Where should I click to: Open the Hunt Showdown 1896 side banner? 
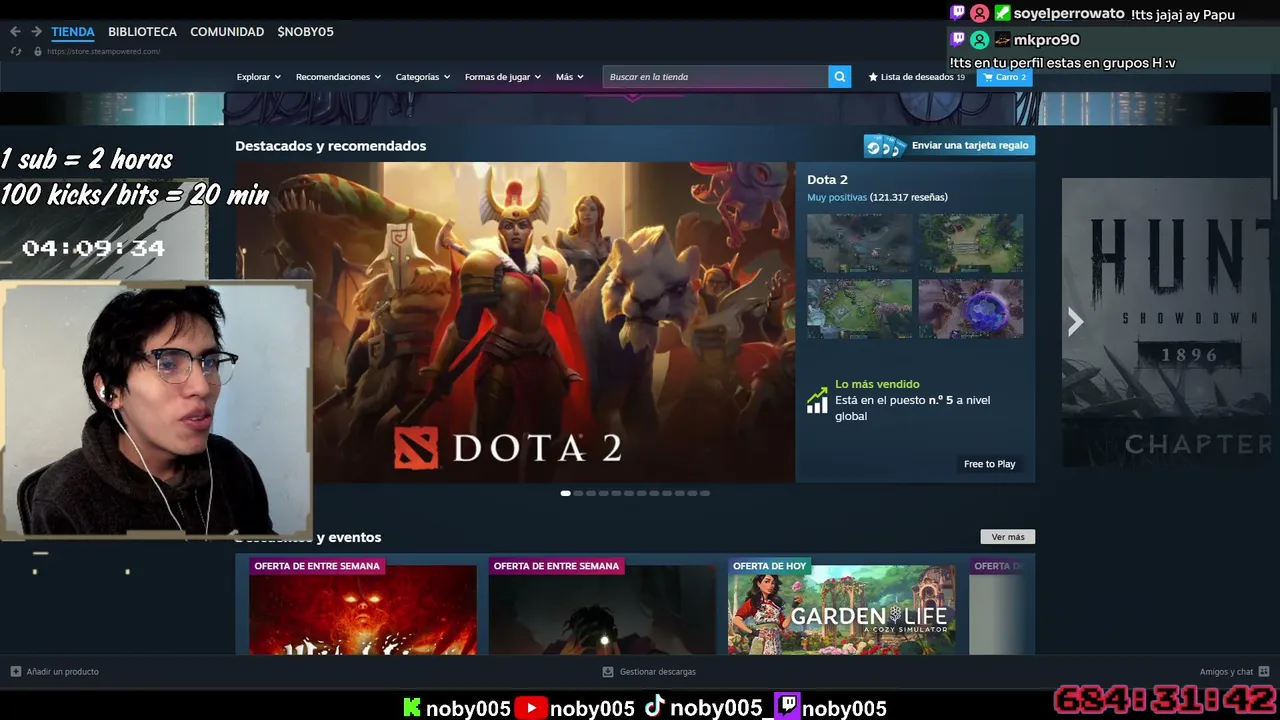click(1166, 322)
